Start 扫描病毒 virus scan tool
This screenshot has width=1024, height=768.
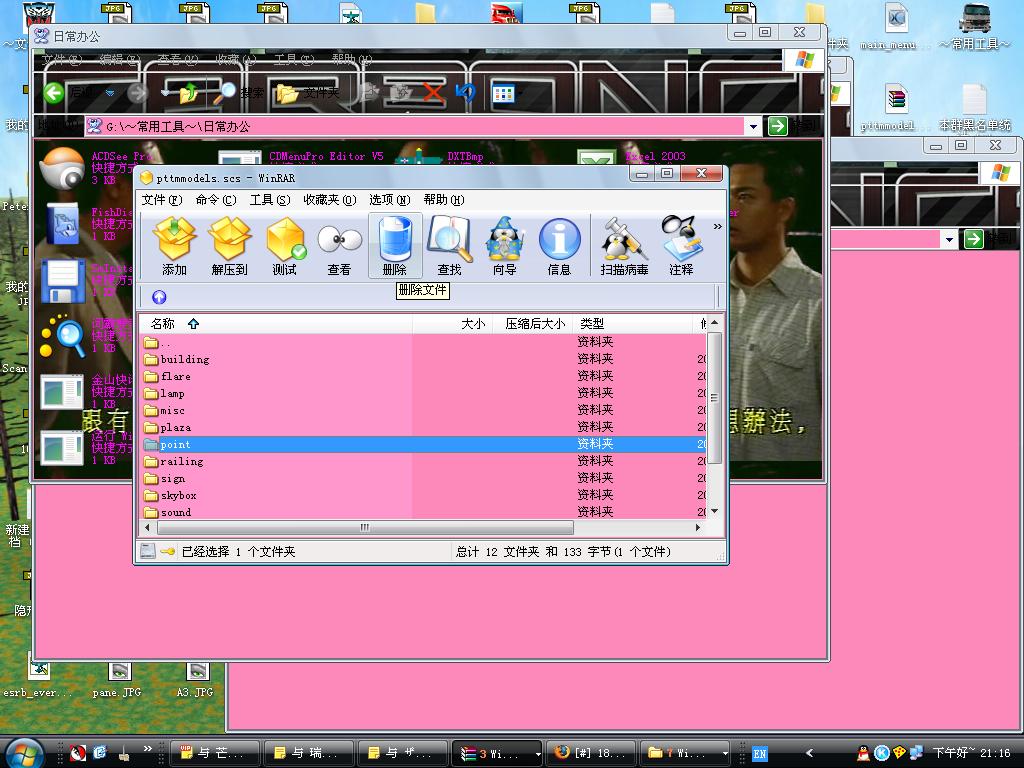[624, 246]
